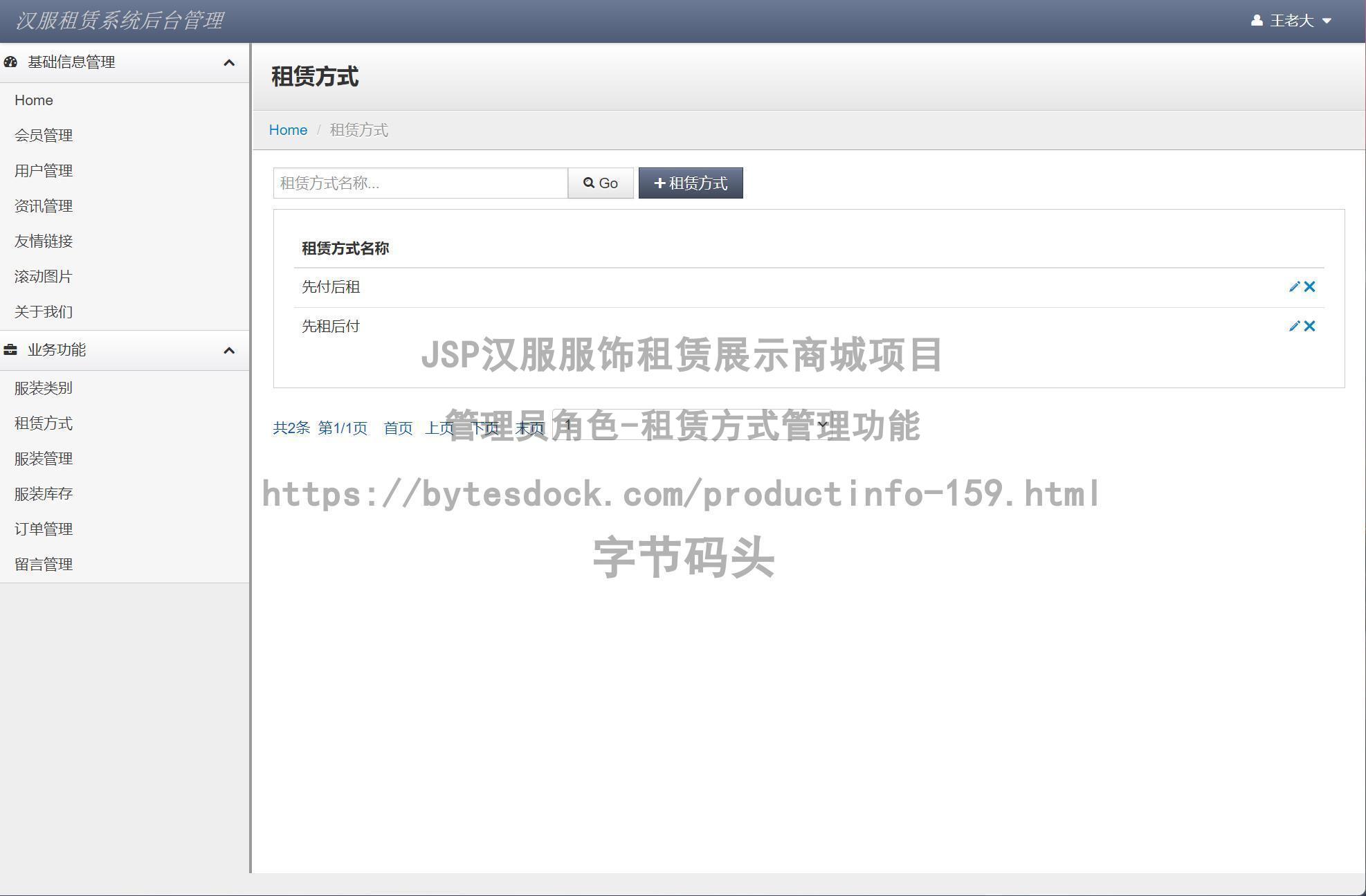
Task: Focus the 租赁方式名称 search field
Action: coord(420,183)
